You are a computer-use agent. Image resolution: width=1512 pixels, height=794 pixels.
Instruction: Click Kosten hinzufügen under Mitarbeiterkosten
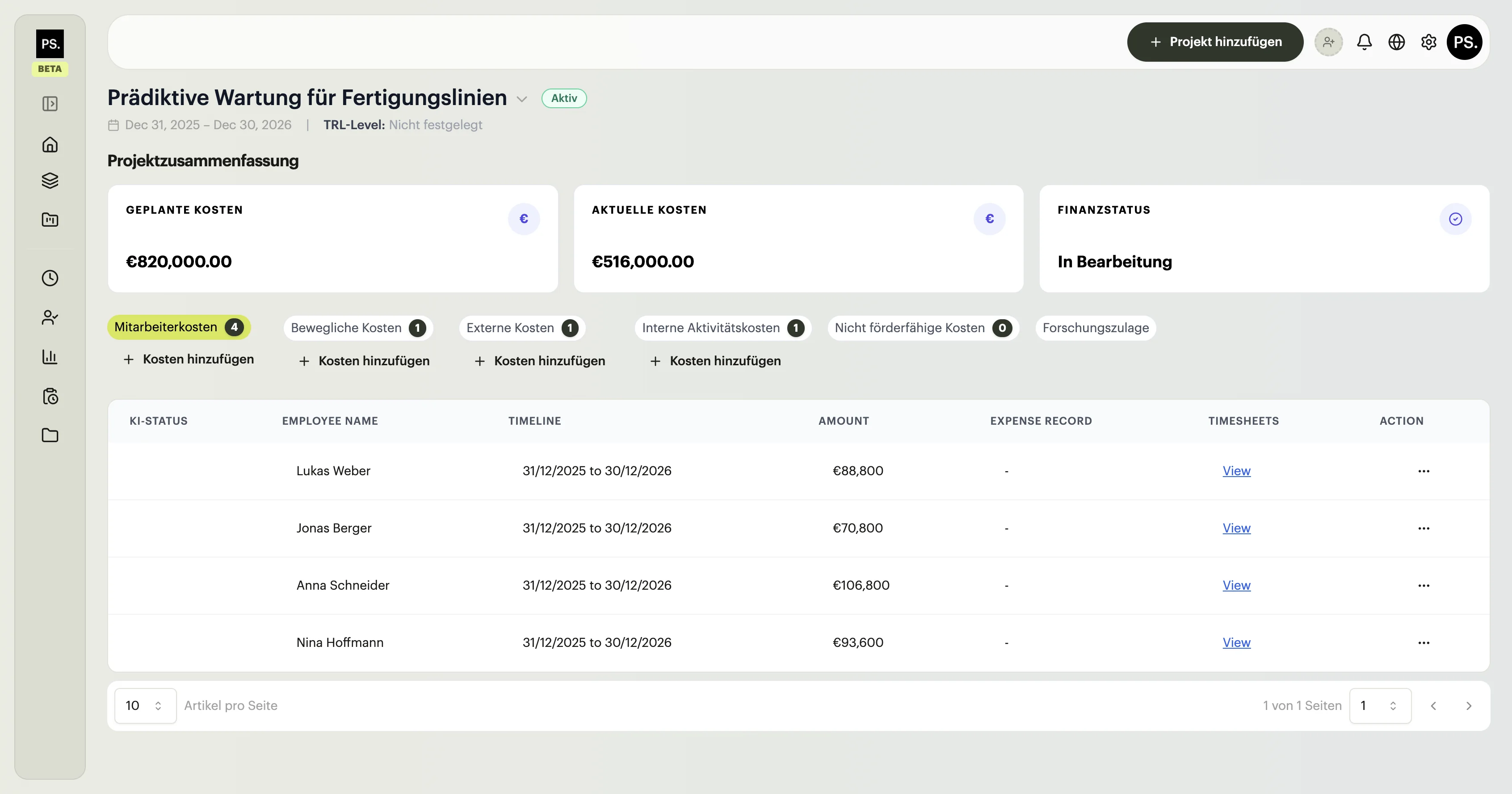[x=189, y=359]
